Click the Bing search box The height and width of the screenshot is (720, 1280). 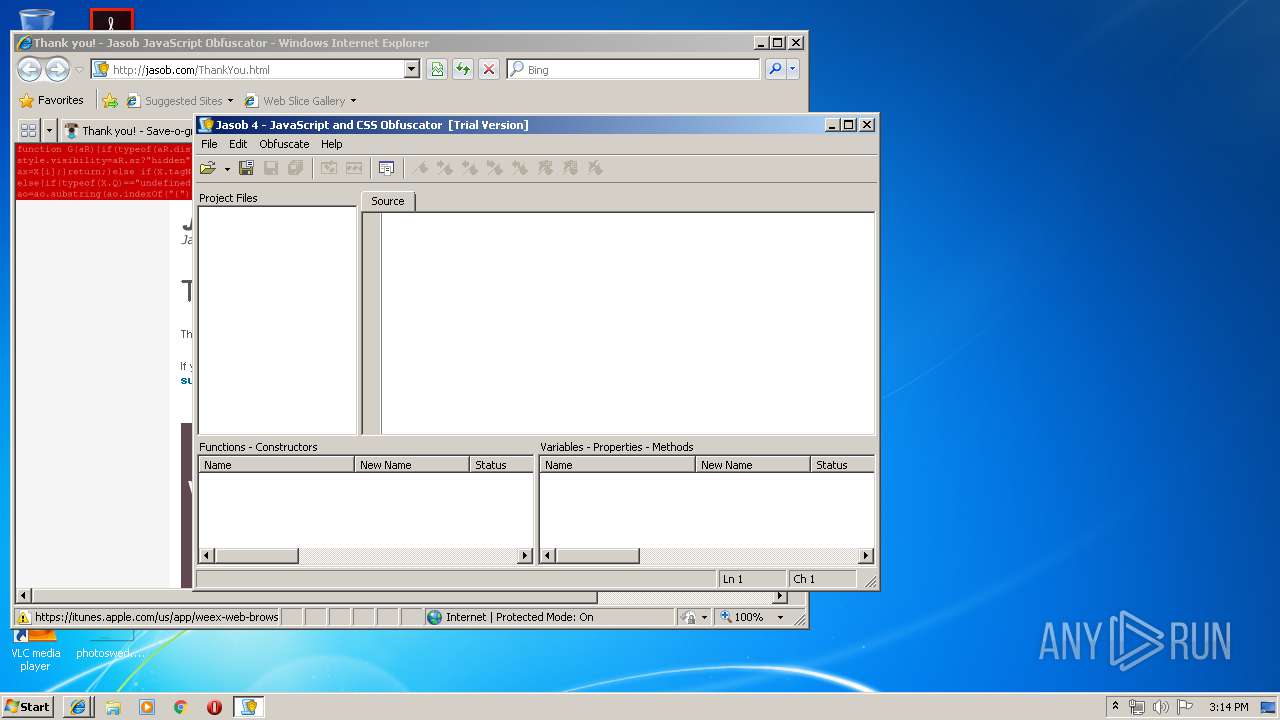(x=633, y=69)
